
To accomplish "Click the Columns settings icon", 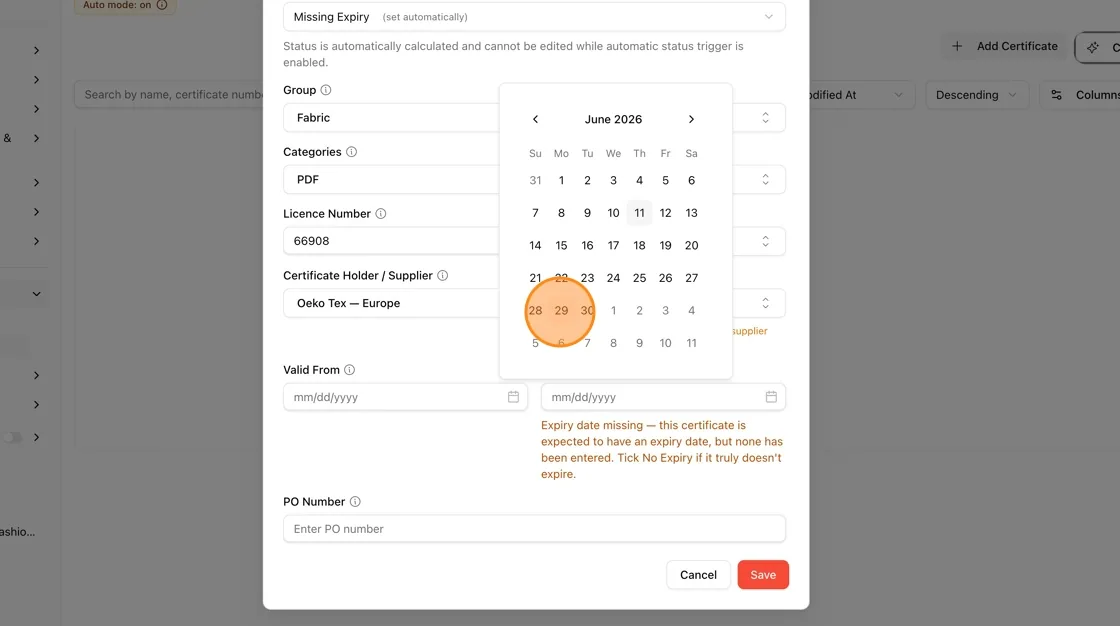I will 1056,95.
